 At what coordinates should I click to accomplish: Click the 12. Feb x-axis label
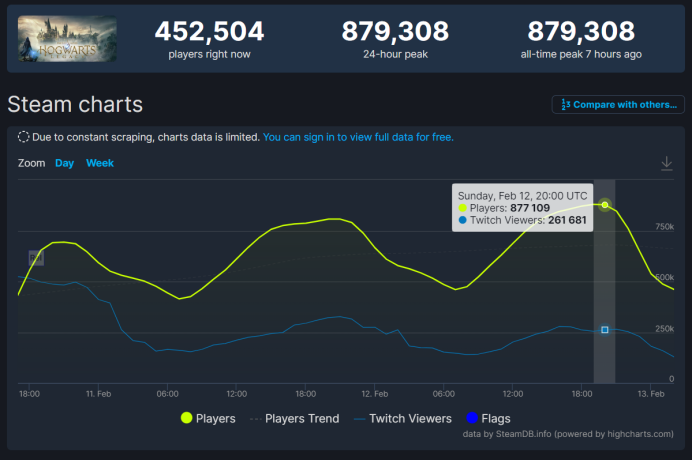tap(375, 394)
